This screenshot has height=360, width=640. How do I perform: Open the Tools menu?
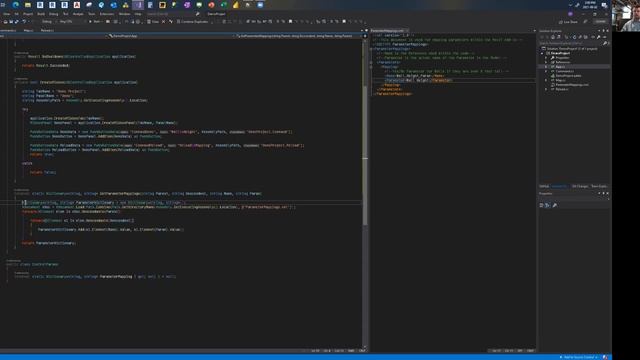tap(91, 14)
